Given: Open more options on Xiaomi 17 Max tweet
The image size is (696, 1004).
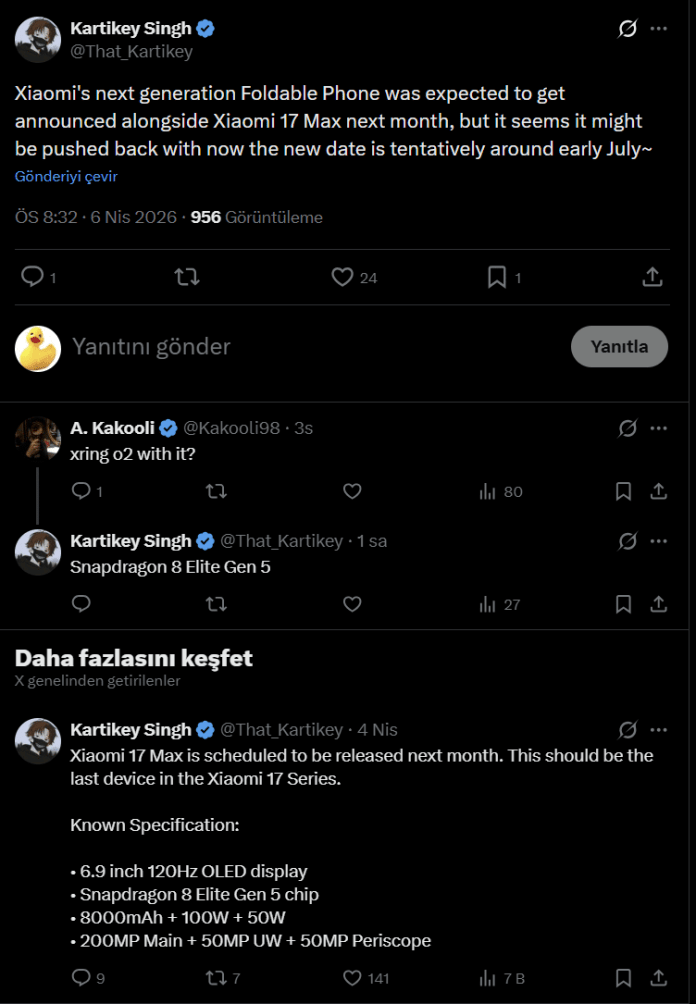Looking at the screenshot, I should pyautogui.click(x=659, y=729).
